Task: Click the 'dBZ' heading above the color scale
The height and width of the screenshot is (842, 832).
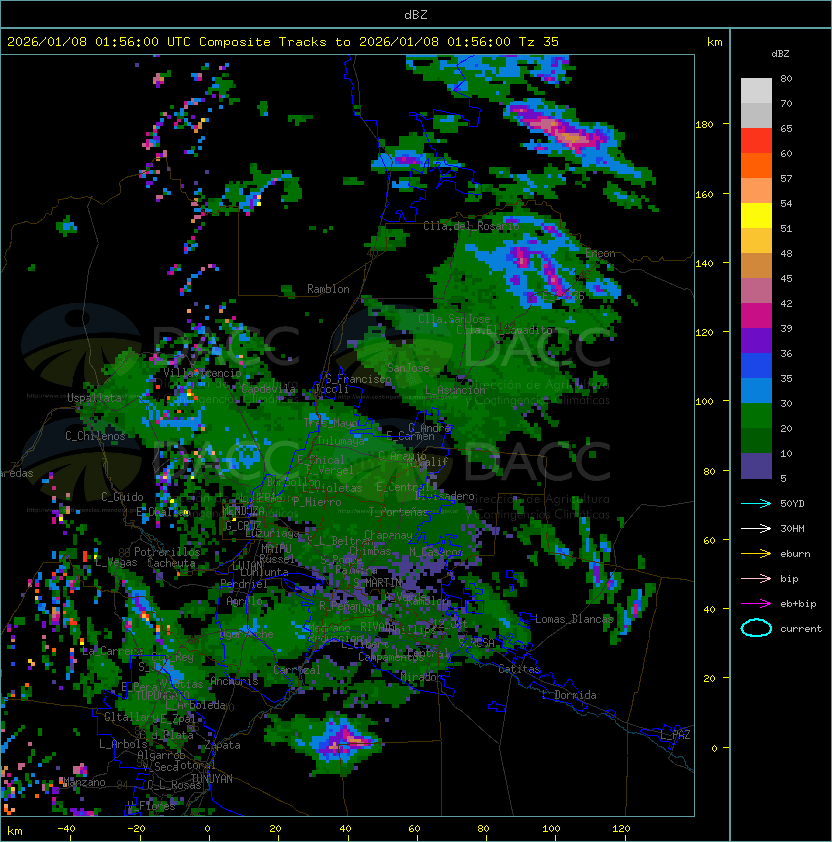Action: click(x=780, y=54)
